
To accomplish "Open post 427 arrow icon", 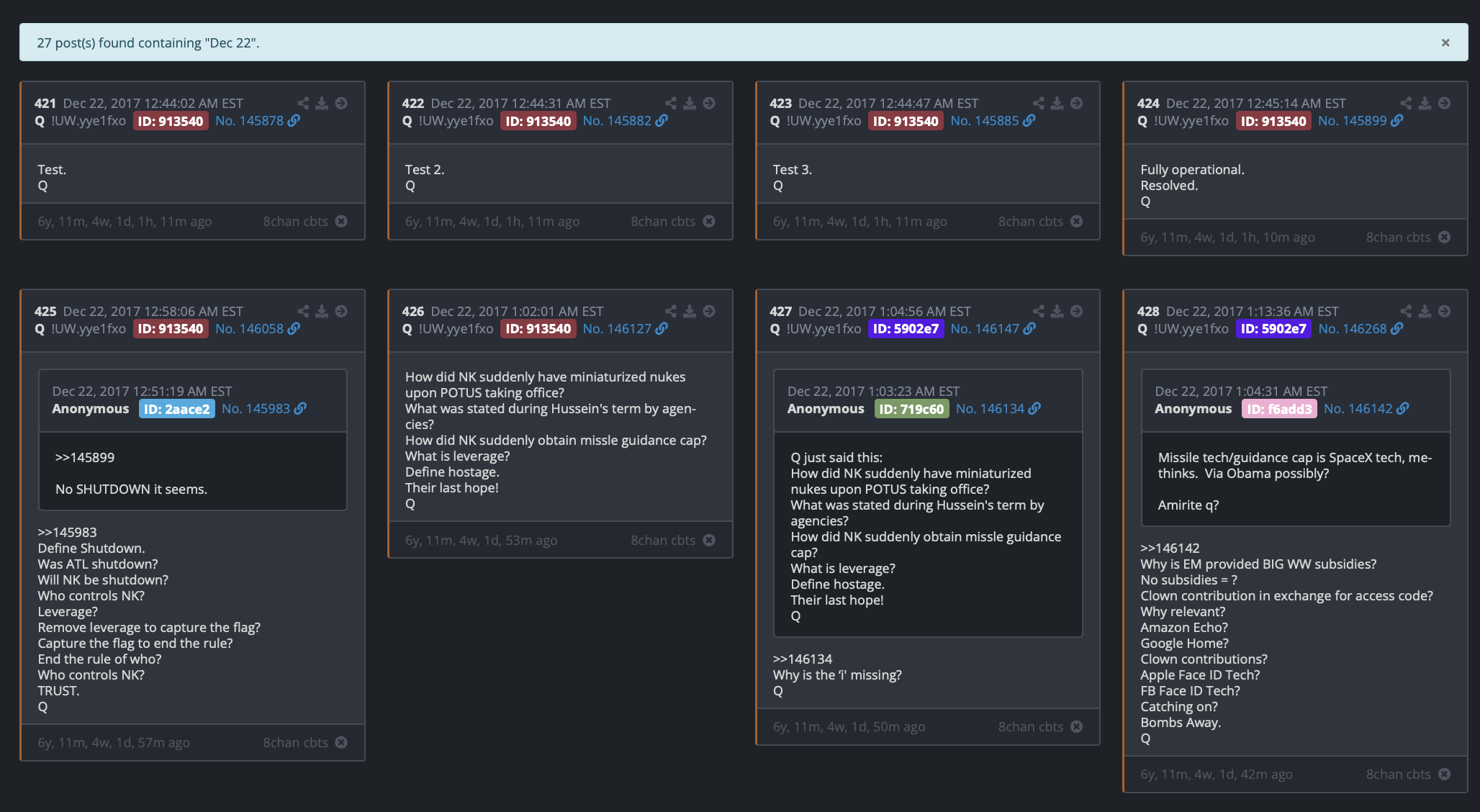I will 1077,312.
